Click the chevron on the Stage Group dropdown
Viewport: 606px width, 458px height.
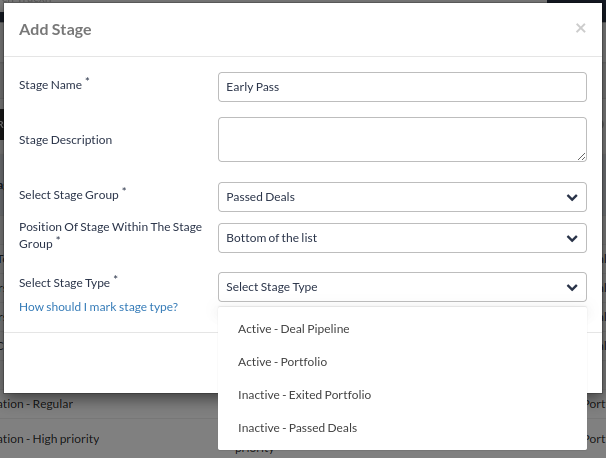point(572,197)
